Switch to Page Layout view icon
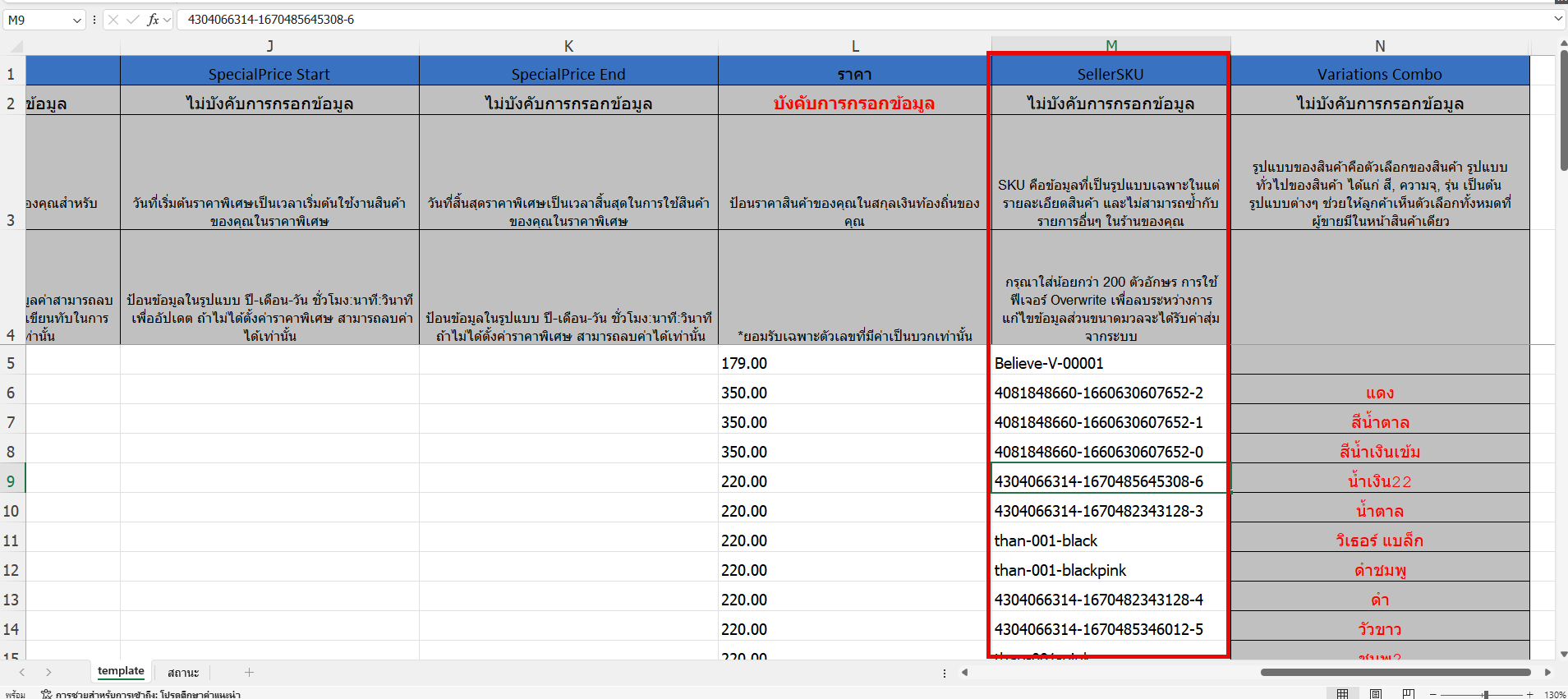The height and width of the screenshot is (699, 1568). click(x=1376, y=694)
